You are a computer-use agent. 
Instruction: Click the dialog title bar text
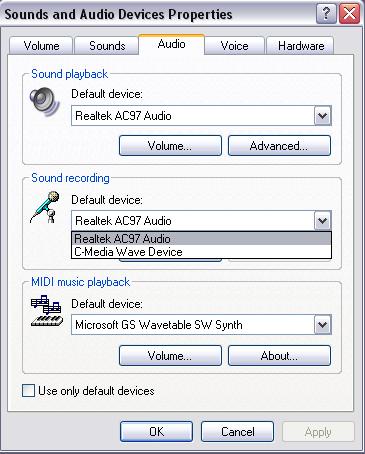click(118, 14)
